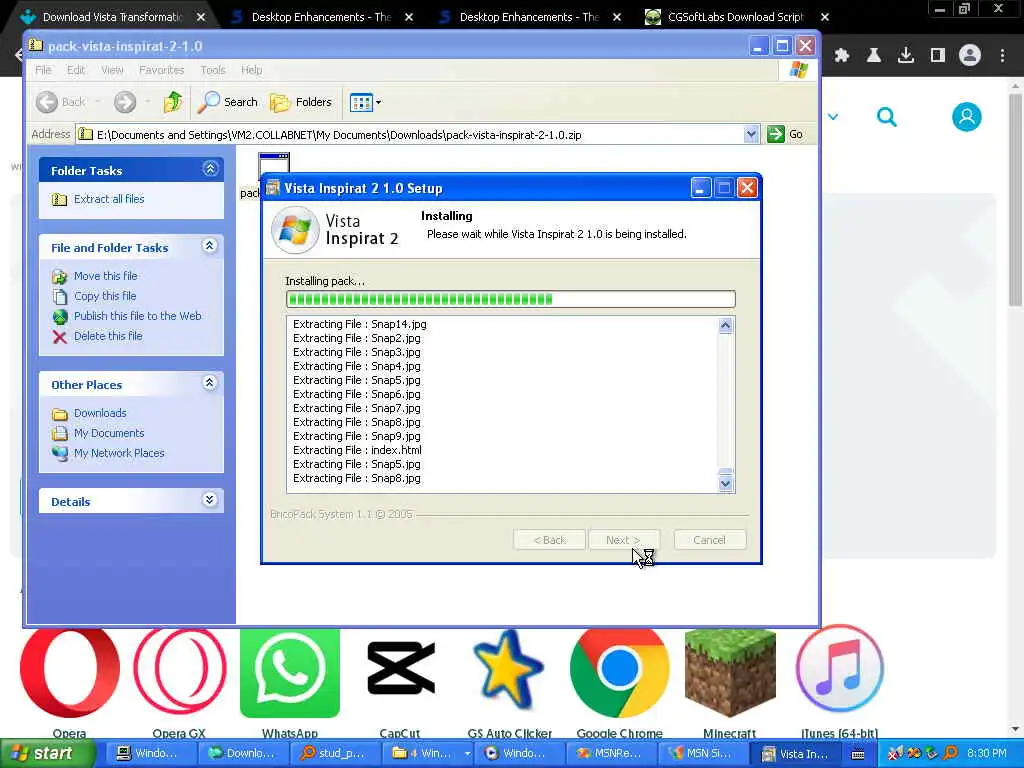Click Delete this file
Viewport: 1024px width, 768px height.
click(x=108, y=336)
